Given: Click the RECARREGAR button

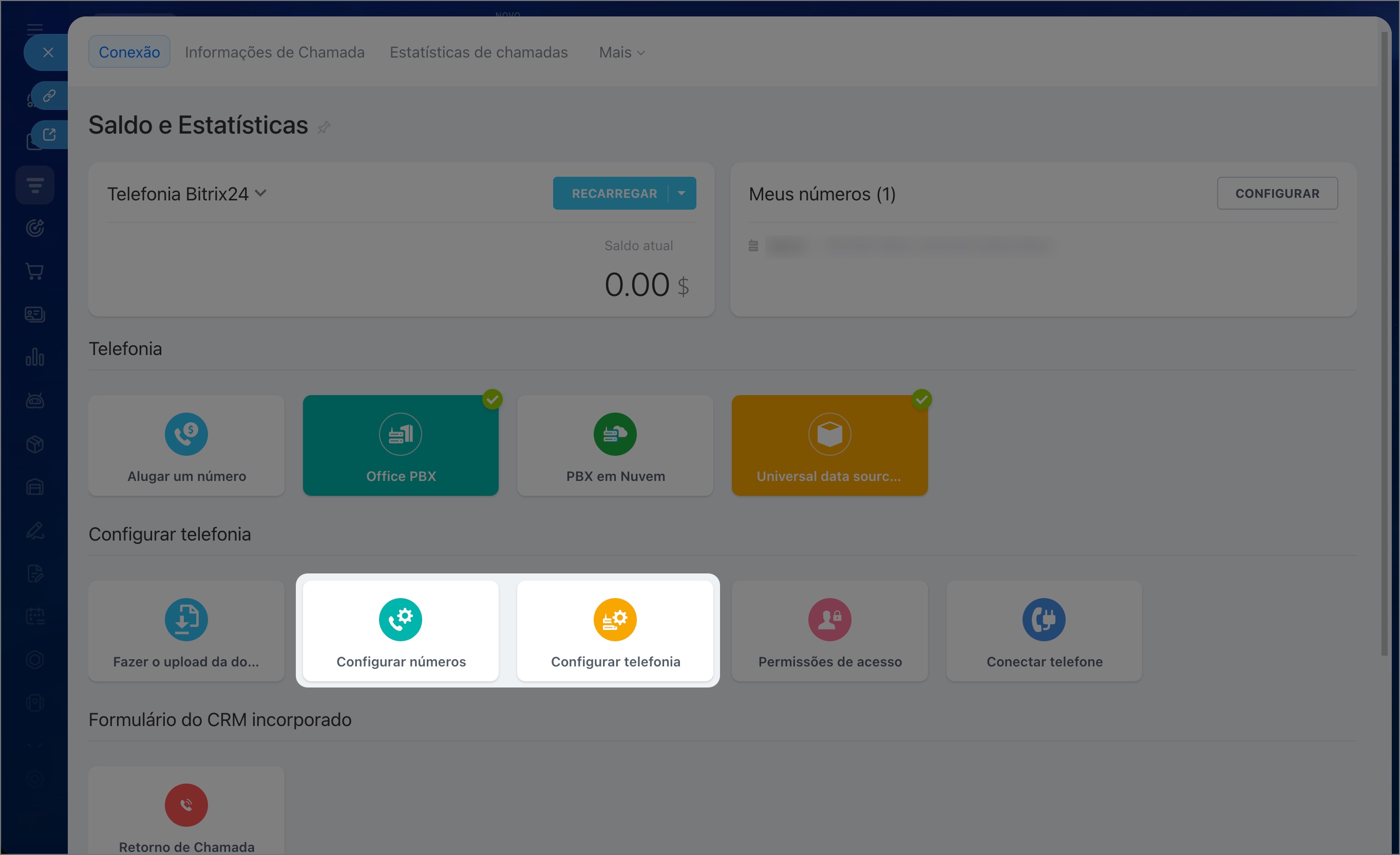Looking at the screenshot, I should 614,193.
